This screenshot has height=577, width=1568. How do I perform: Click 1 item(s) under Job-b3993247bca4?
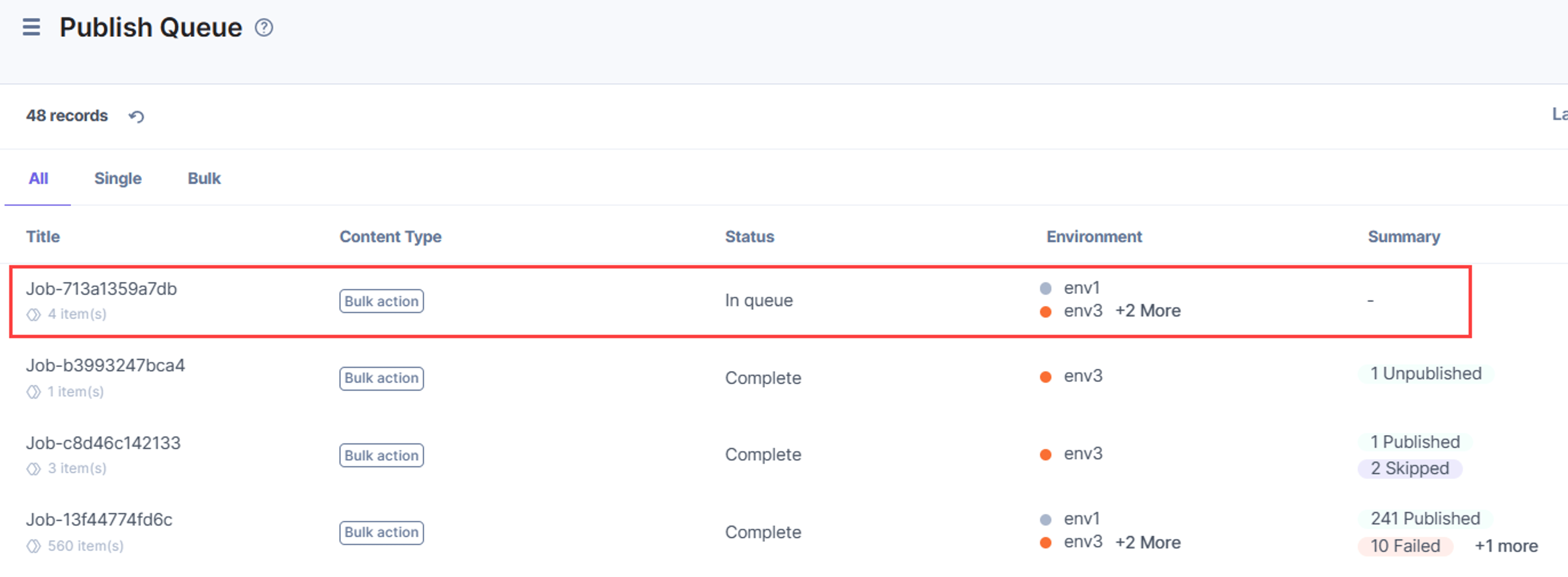click(76, 391)
